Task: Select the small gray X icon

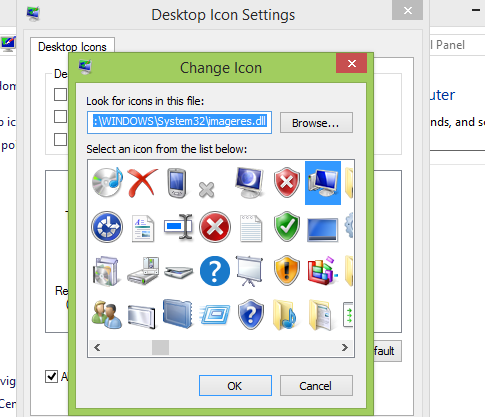Action: point(206,189)
